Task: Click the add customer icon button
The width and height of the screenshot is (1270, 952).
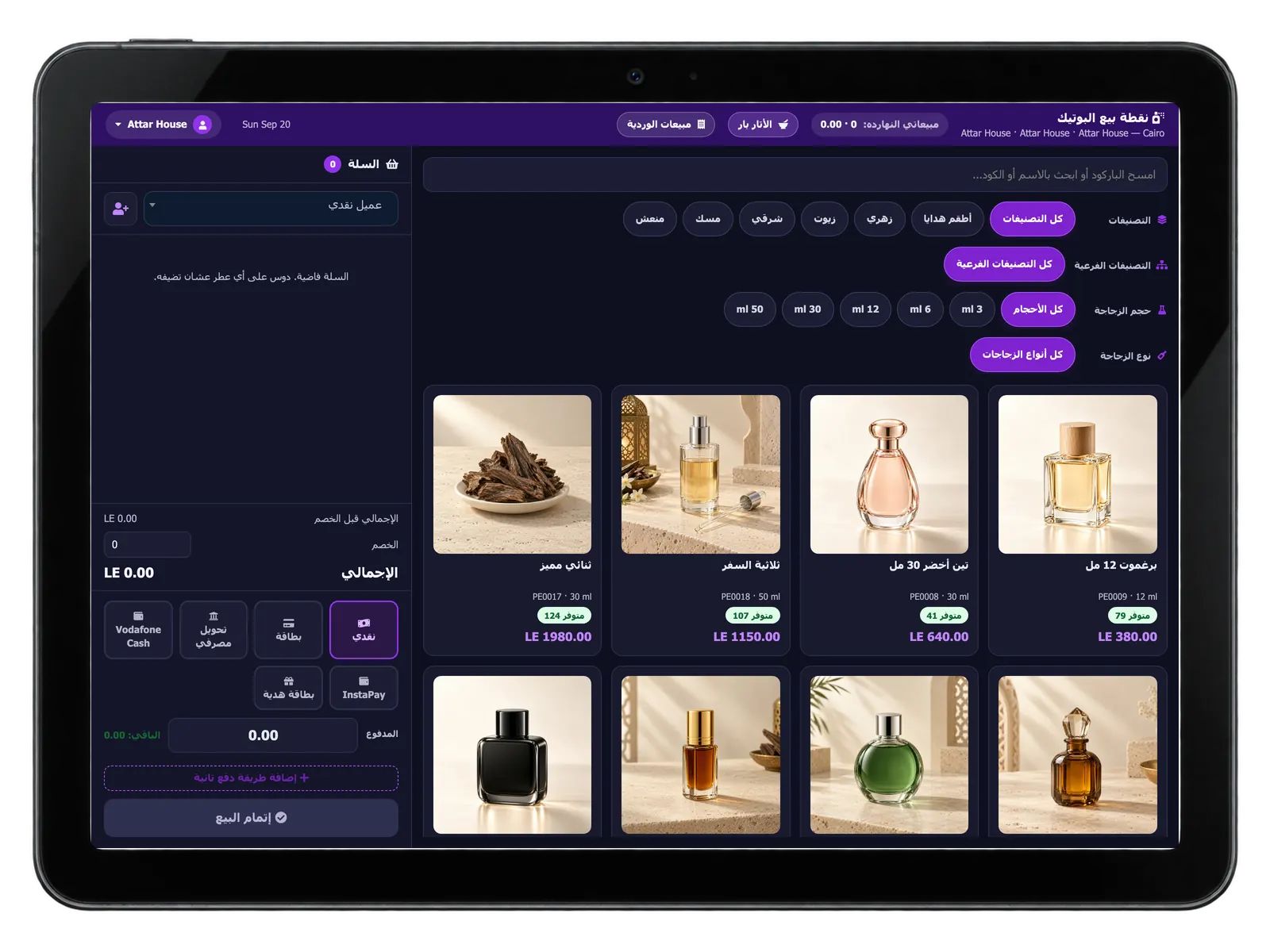Action: click(x=121, y=209)
